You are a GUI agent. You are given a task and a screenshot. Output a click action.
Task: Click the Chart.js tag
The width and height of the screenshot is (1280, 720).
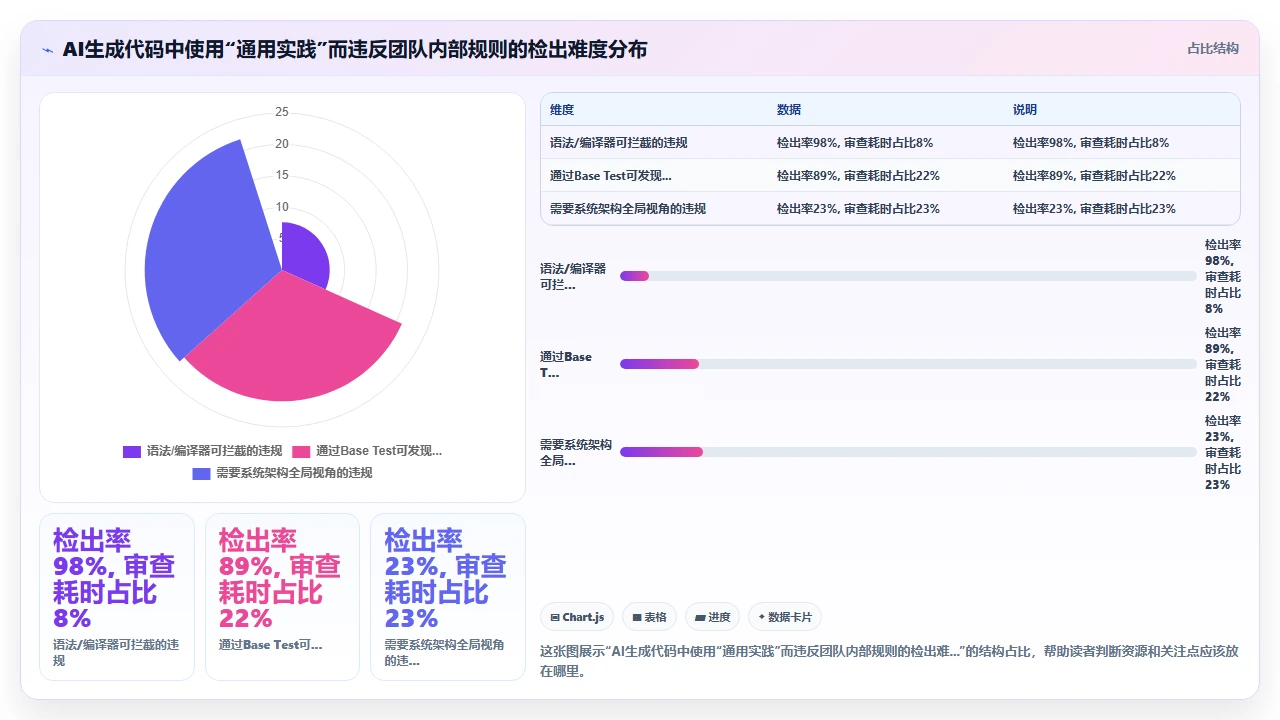[x=577, y=617]
